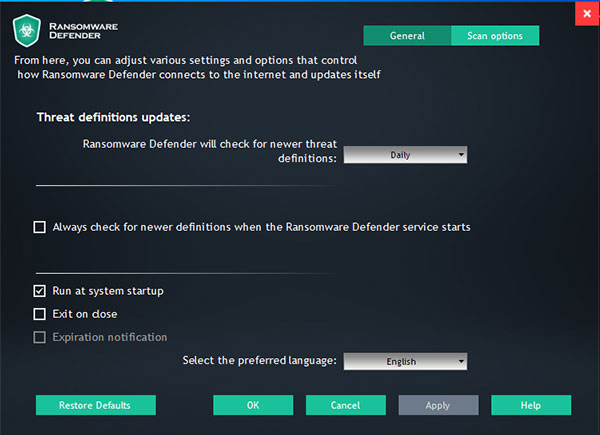This screenshot has height=435, width=600.
Task: Close the settings window with the red X
Action: click(587, 14)
